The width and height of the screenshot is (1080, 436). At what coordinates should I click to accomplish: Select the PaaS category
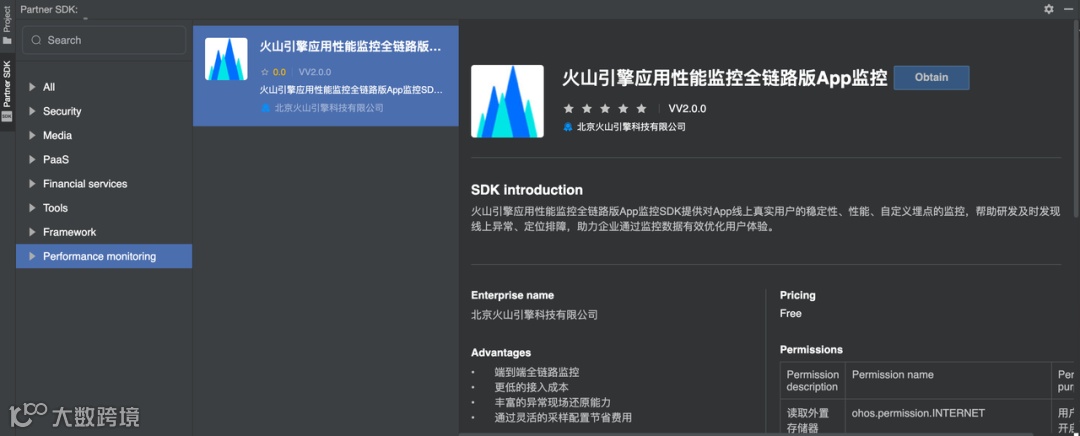coord(104,159)
